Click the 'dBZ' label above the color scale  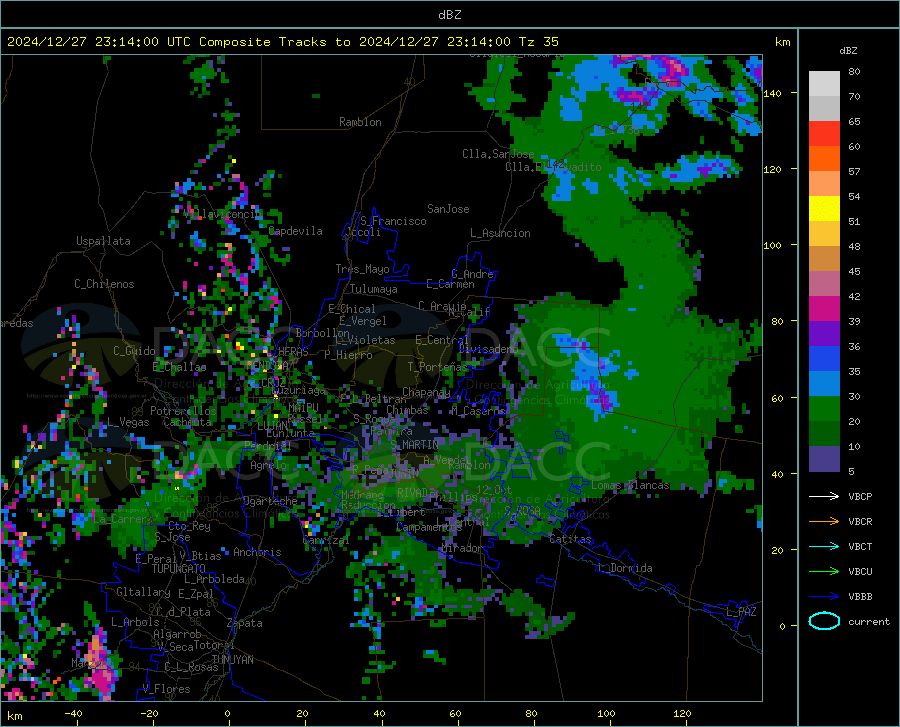pyautogui.click(x=848, y=50)
